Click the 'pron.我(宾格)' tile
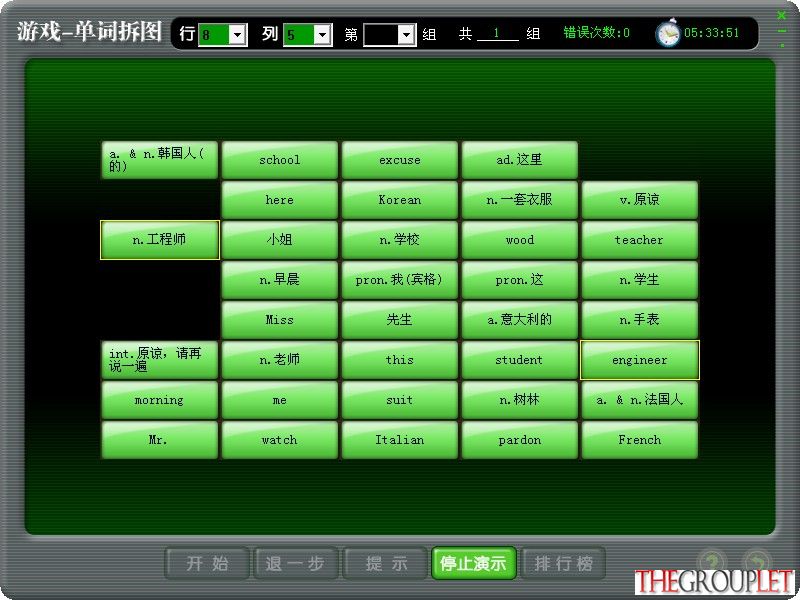Image resolution: width=800 pixels, height=600 pixels. 399,280
